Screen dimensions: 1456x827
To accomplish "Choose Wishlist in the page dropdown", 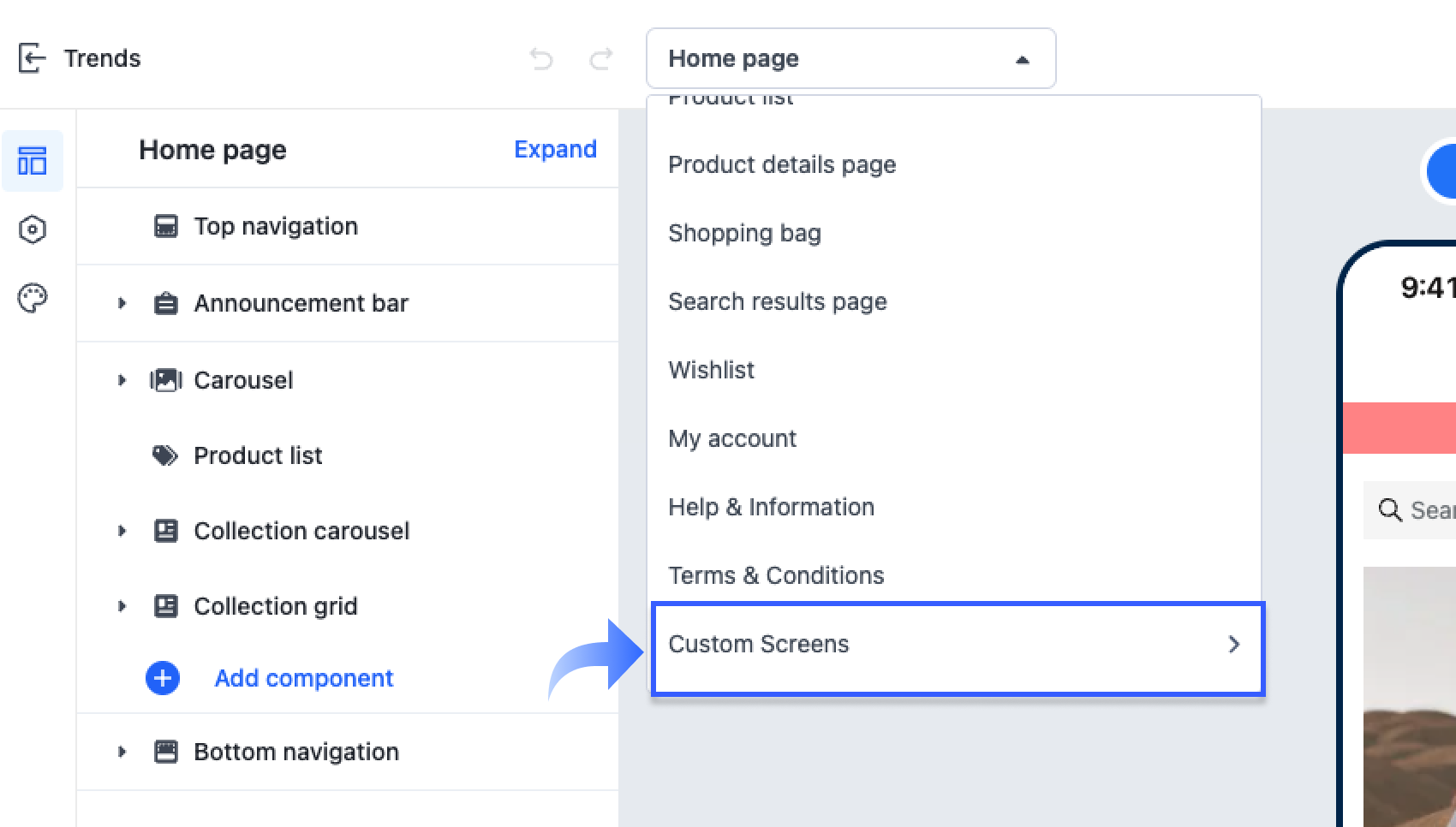I will pos(711,370).
